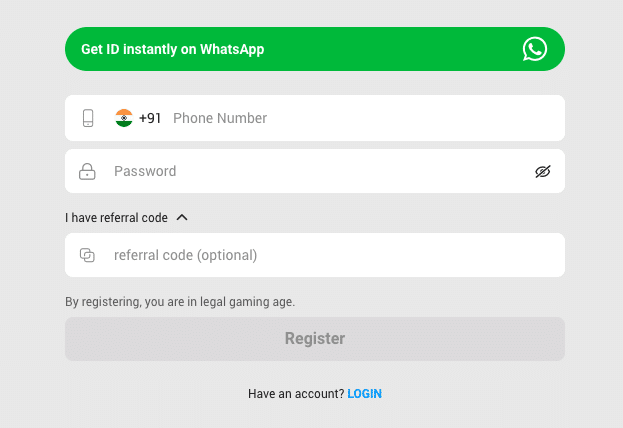Image resolution: width=623 pixels, height=428 pixels.
Task: Collapse referral section with the chevron arrow
Action: click(181, 217)
